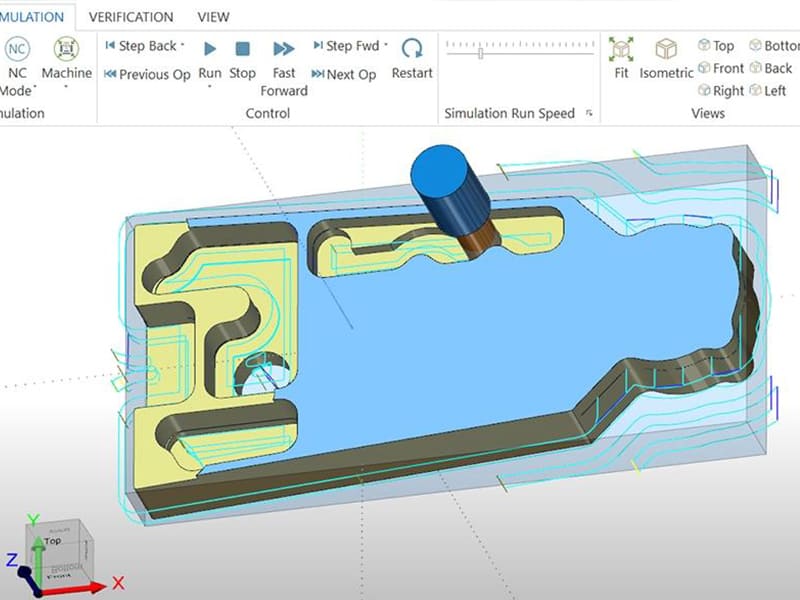The width and height of the screenshot is (800, 600).
Task: Click the blue Z axis knob
Action: 24,572
